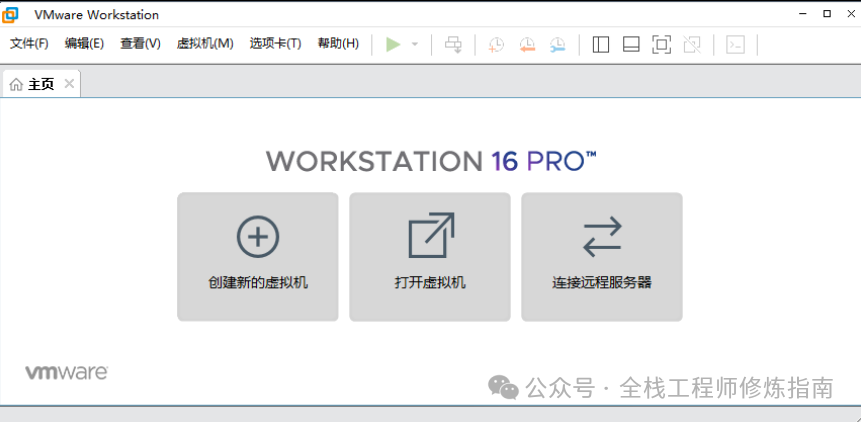Click the console view toolbar icon

(x=735, y=44)
